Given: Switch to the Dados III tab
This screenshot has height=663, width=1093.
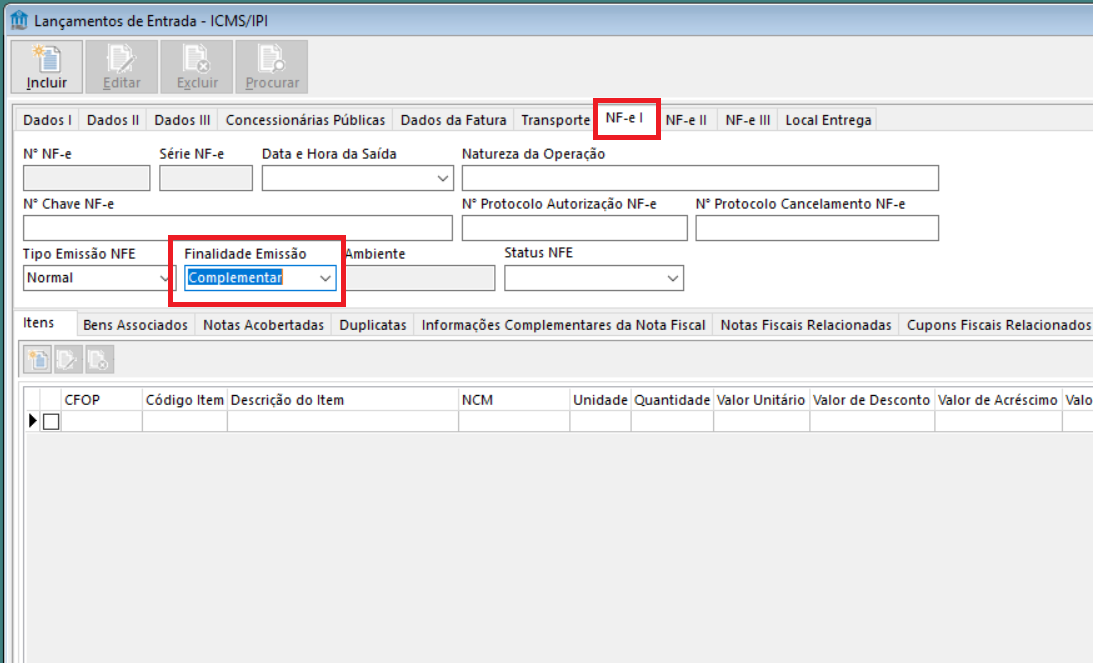Looking at the screenshot, I should coord(182,120).
